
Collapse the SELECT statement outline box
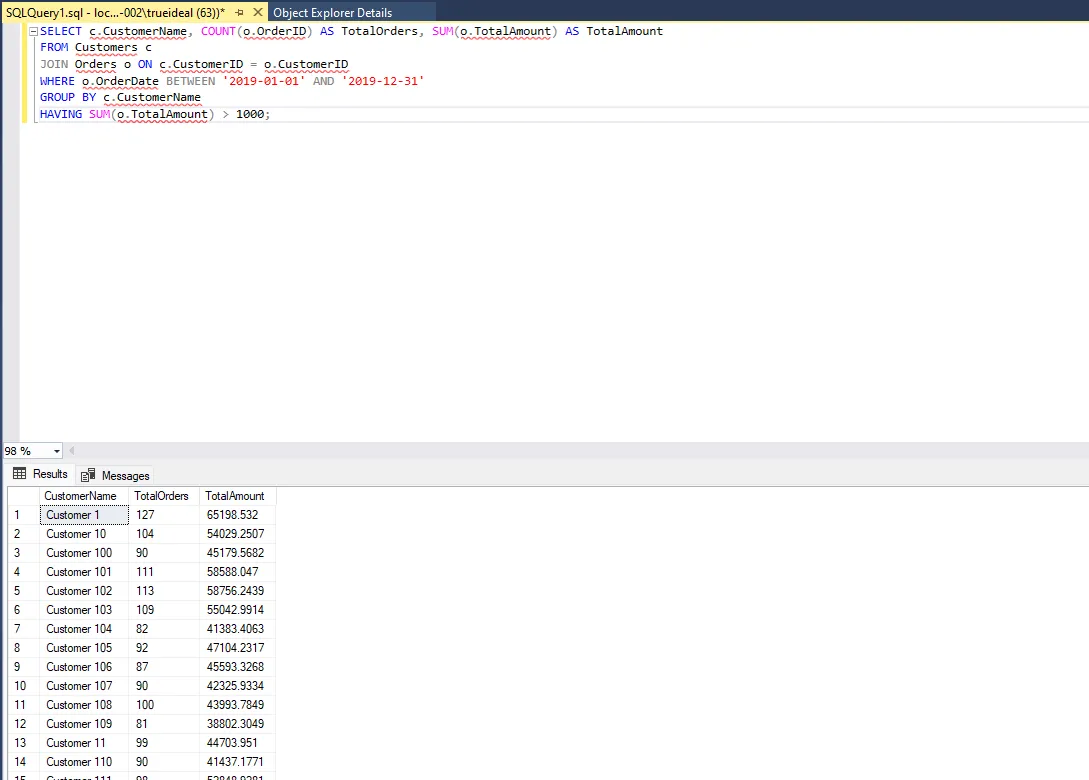[x=33, y=32]
